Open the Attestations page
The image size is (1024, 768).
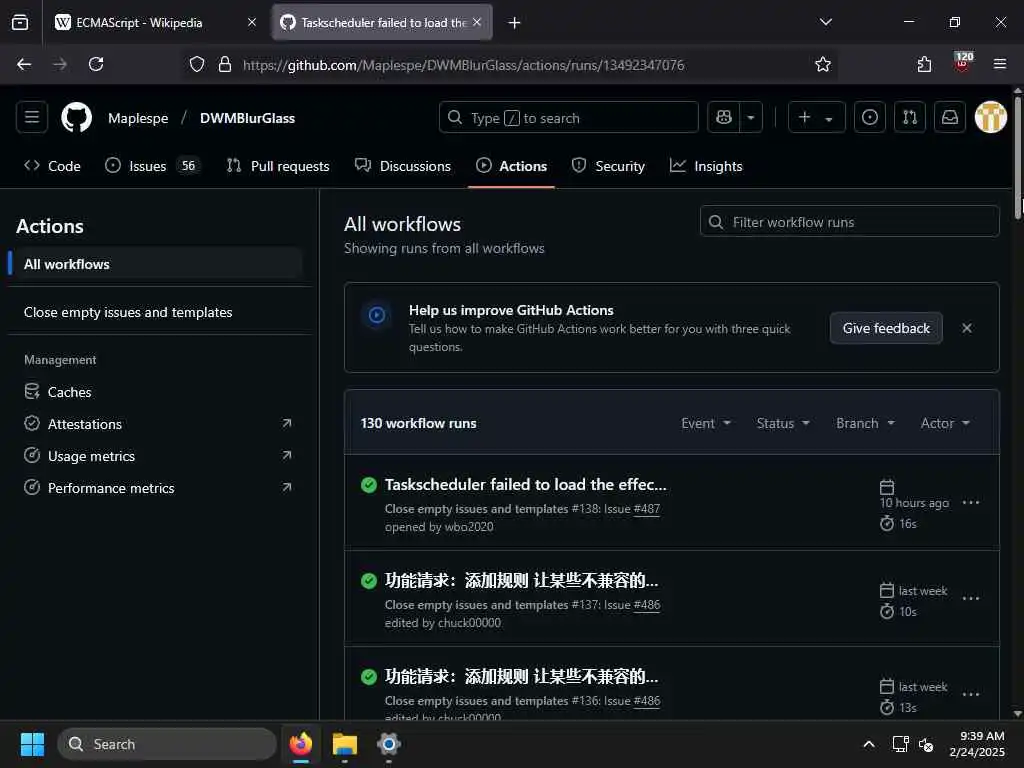[x=158, y=424]
